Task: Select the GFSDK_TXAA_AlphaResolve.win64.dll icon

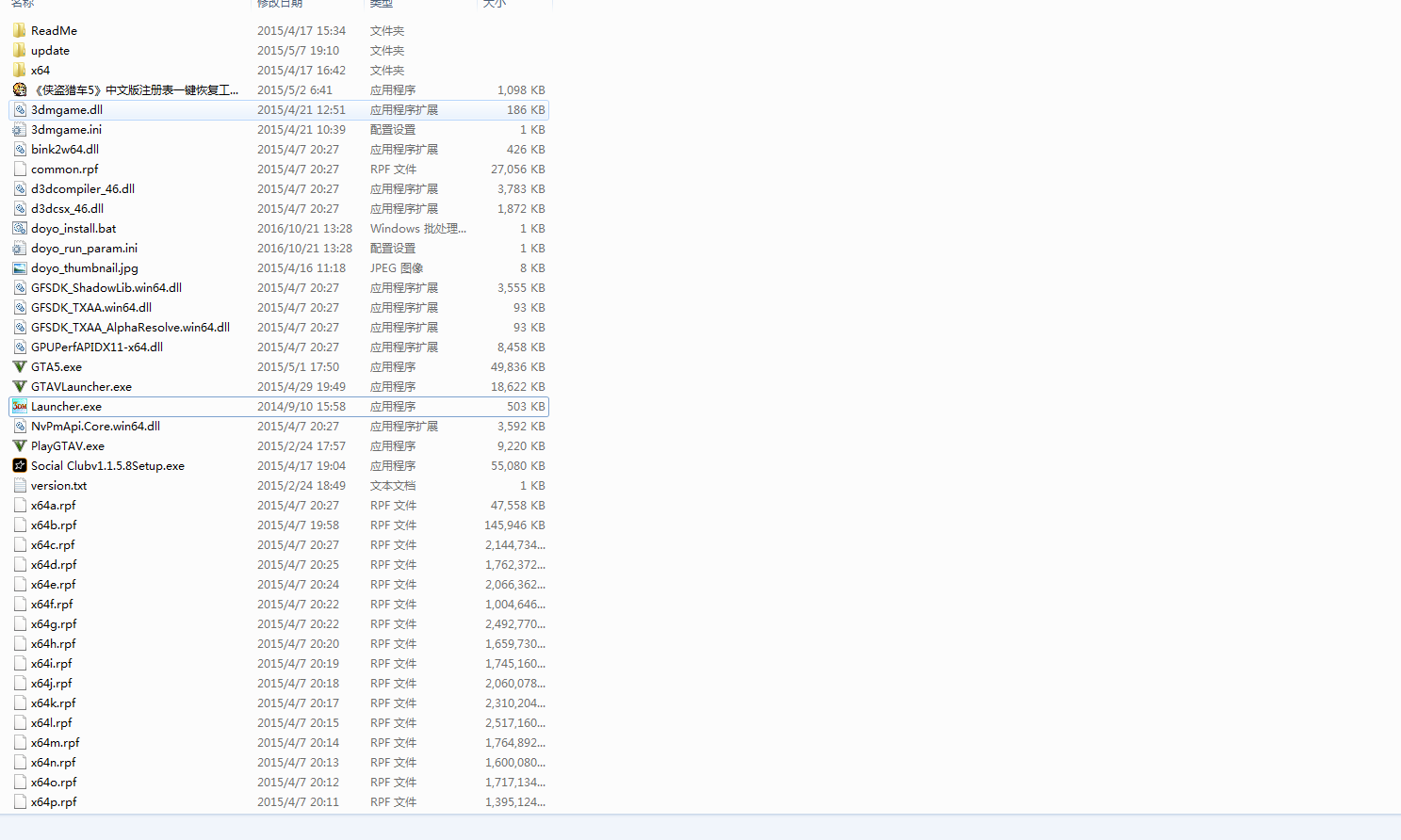Action: click(20, 327)
